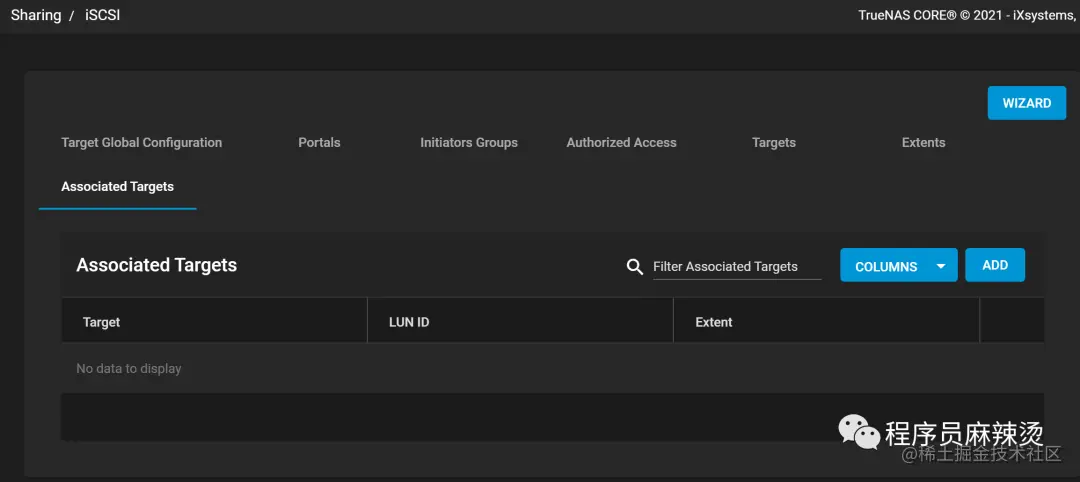The image size is (1080, 482).
Task: Click the WeChat logo watermark
Action: [x=858, y=432]
